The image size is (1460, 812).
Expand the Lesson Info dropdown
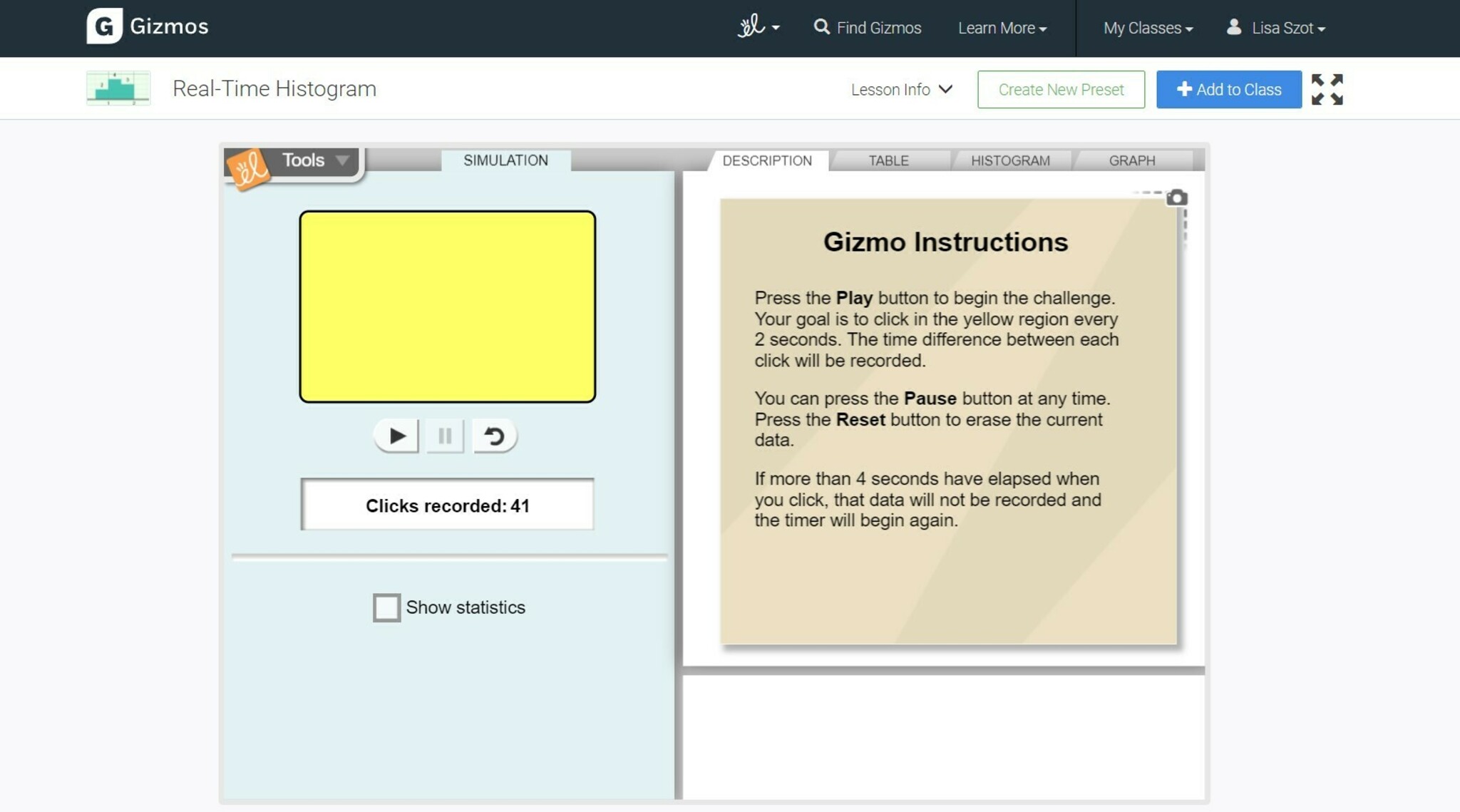click(x=901, y=90)
